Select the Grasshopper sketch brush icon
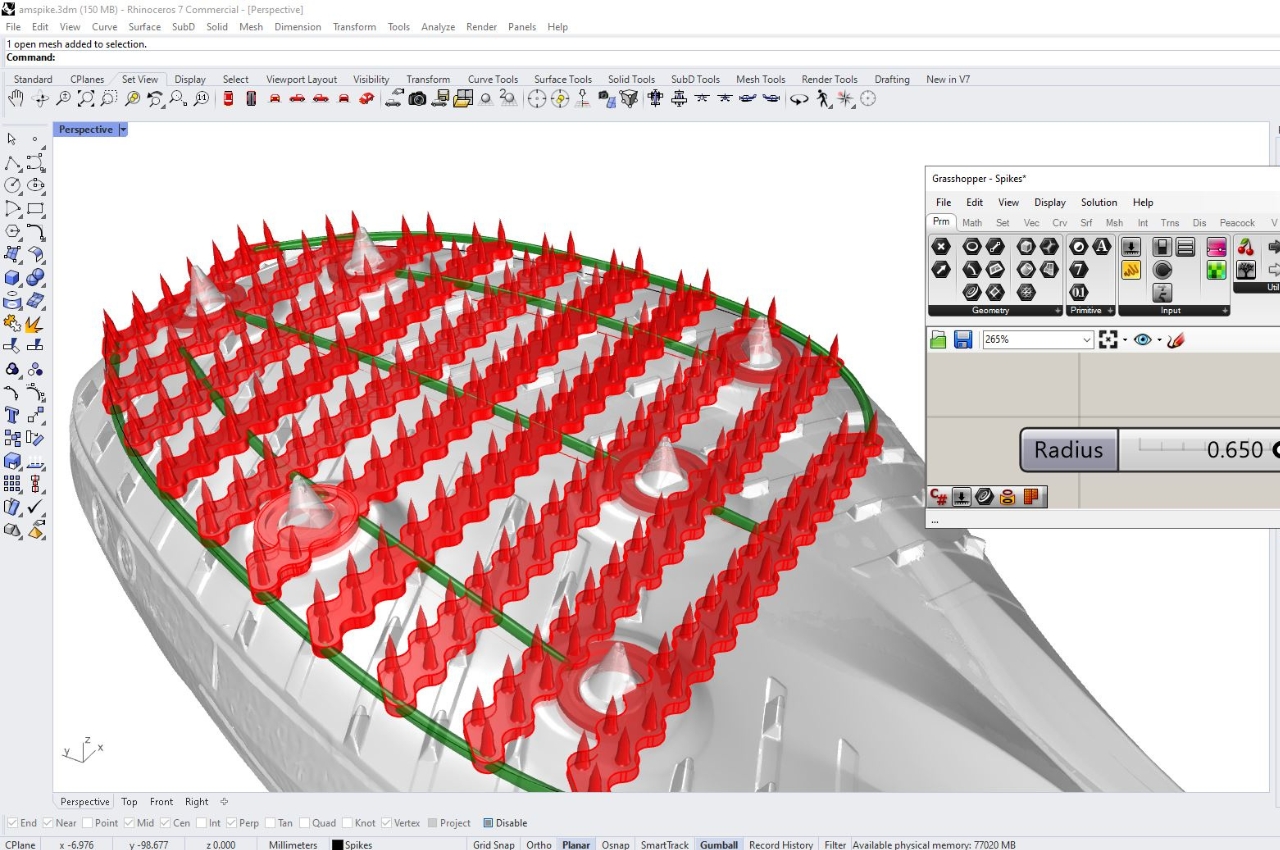Screen dimensions: 1280x850 coord(1175,340)
